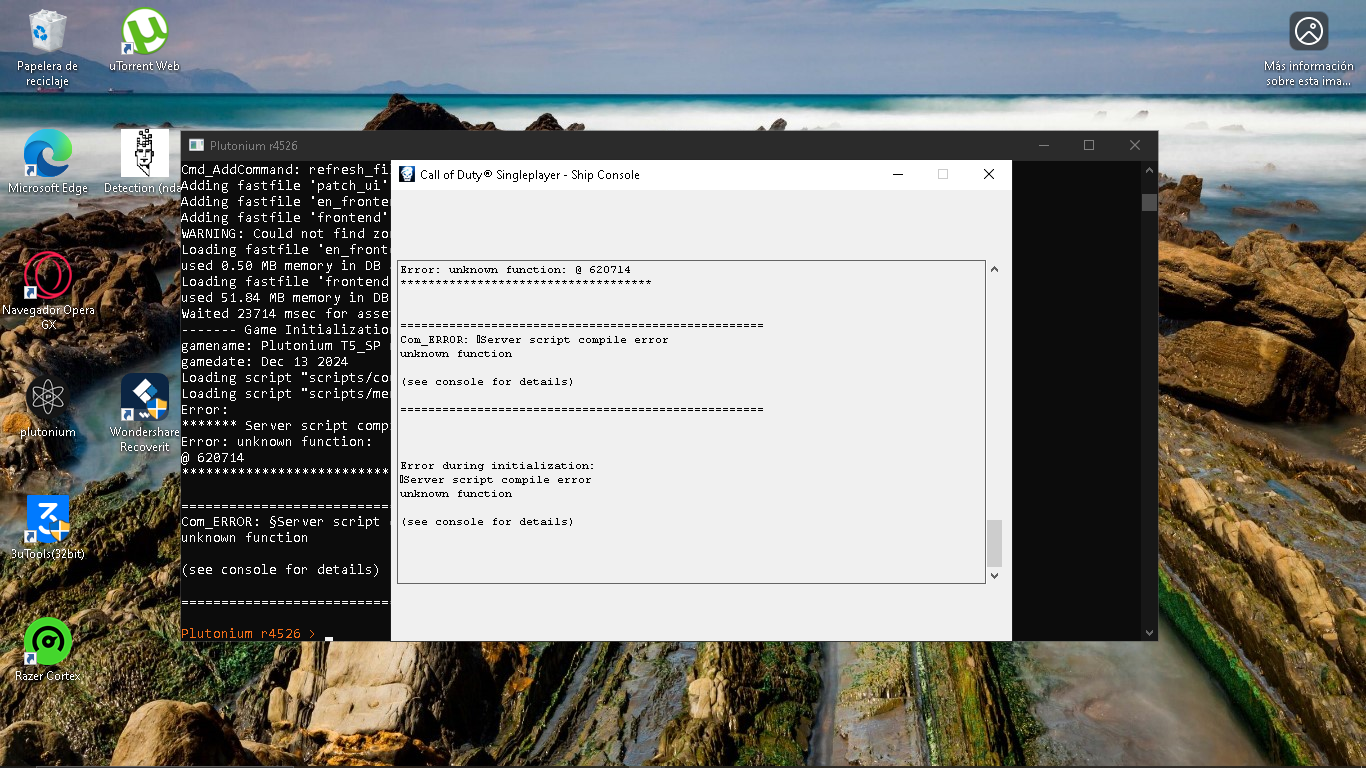Click Plutonium window scrollbar down arrow

tap(1149, 633)
